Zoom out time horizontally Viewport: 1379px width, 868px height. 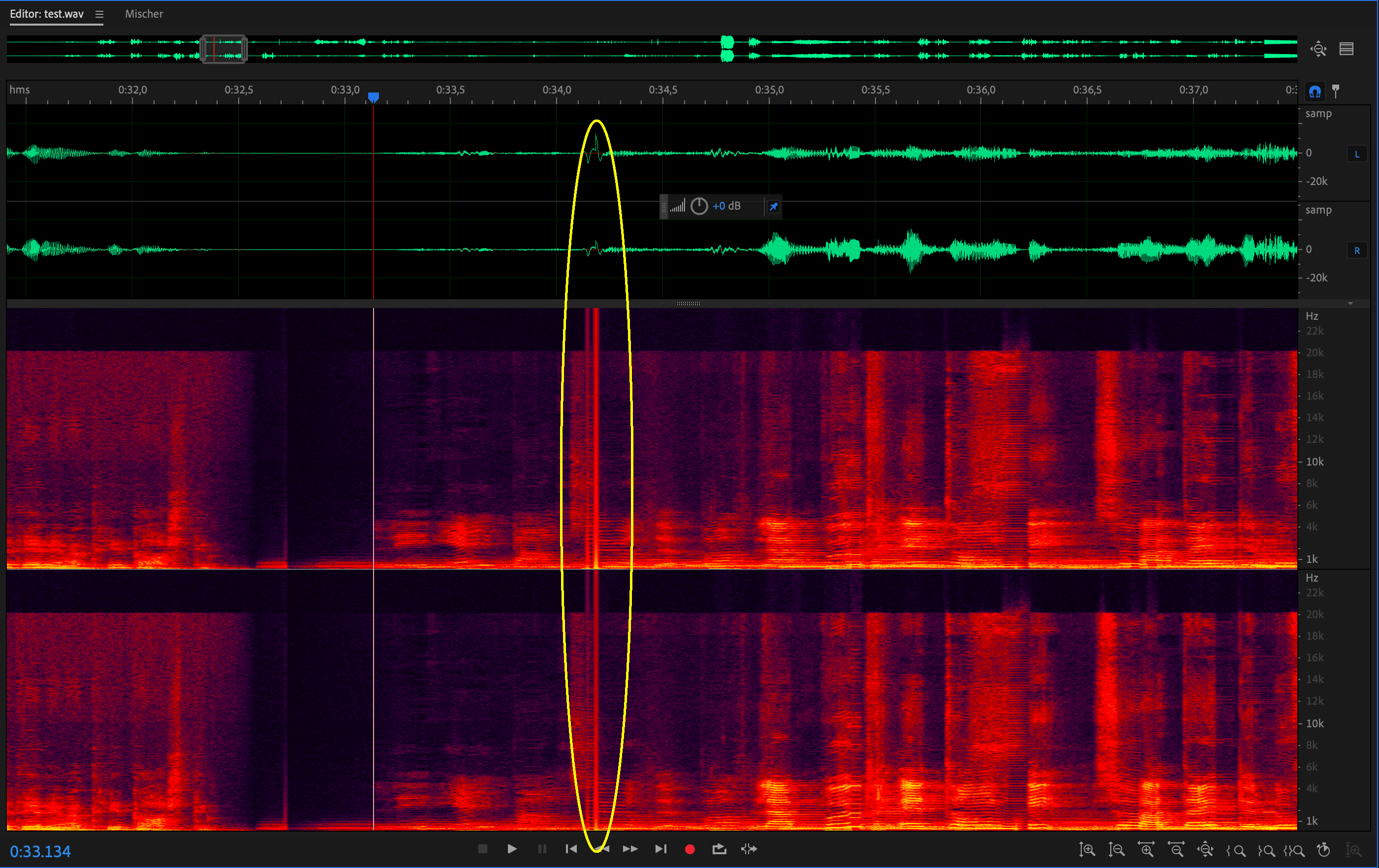1176,850
